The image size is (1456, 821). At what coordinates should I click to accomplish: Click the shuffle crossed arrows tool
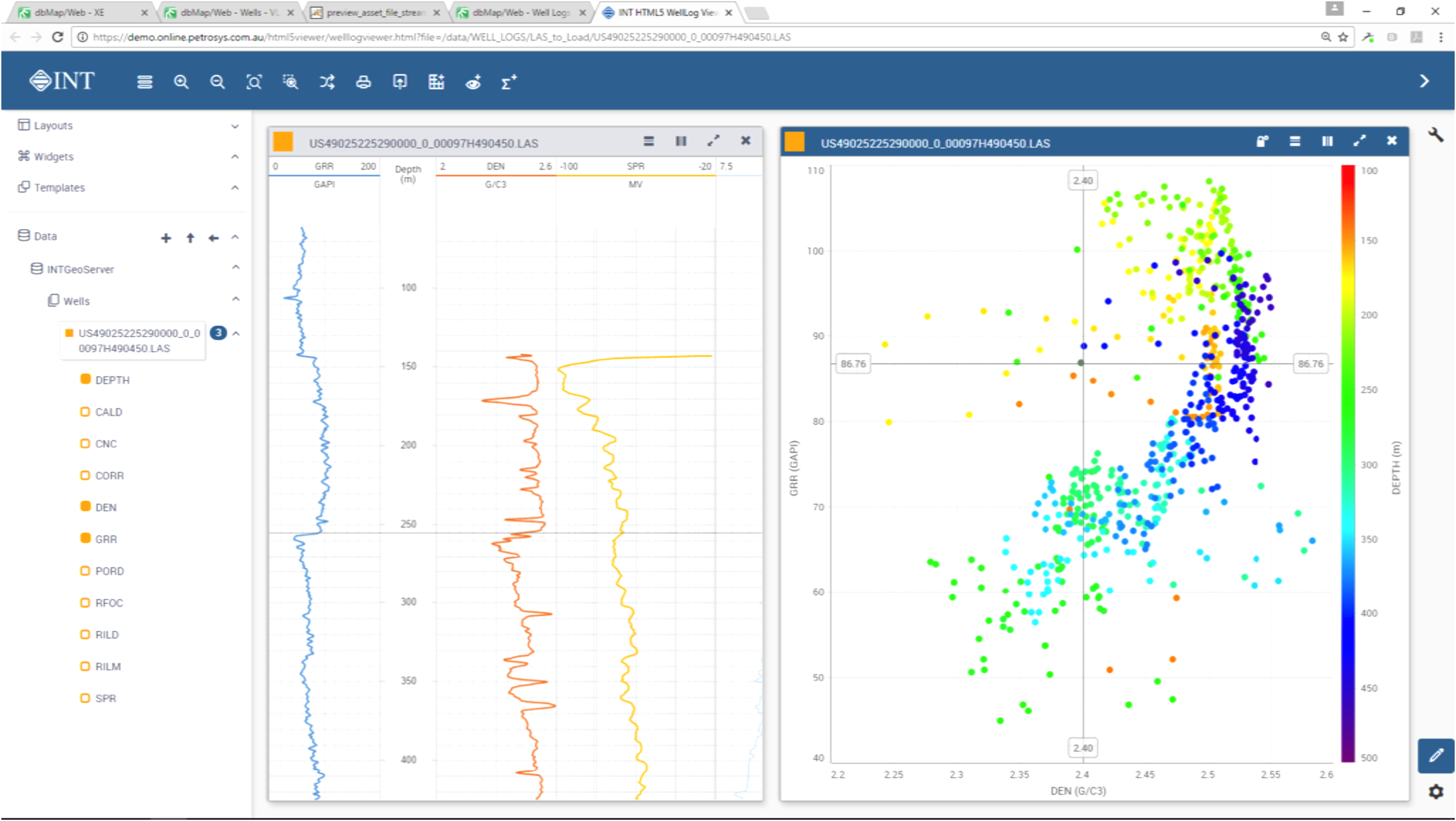327,82
